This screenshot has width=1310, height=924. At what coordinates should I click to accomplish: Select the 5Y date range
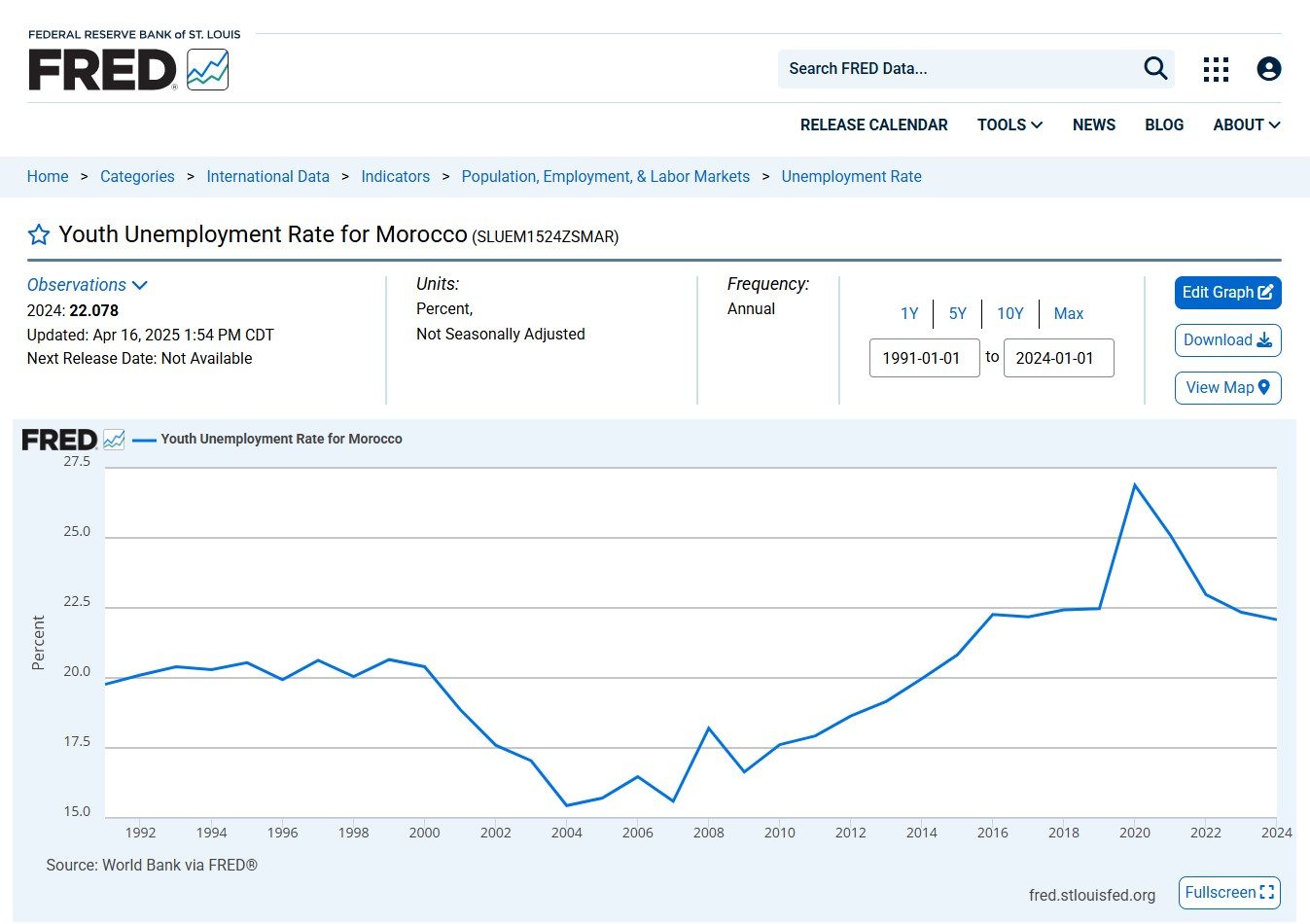pos(957,314)
